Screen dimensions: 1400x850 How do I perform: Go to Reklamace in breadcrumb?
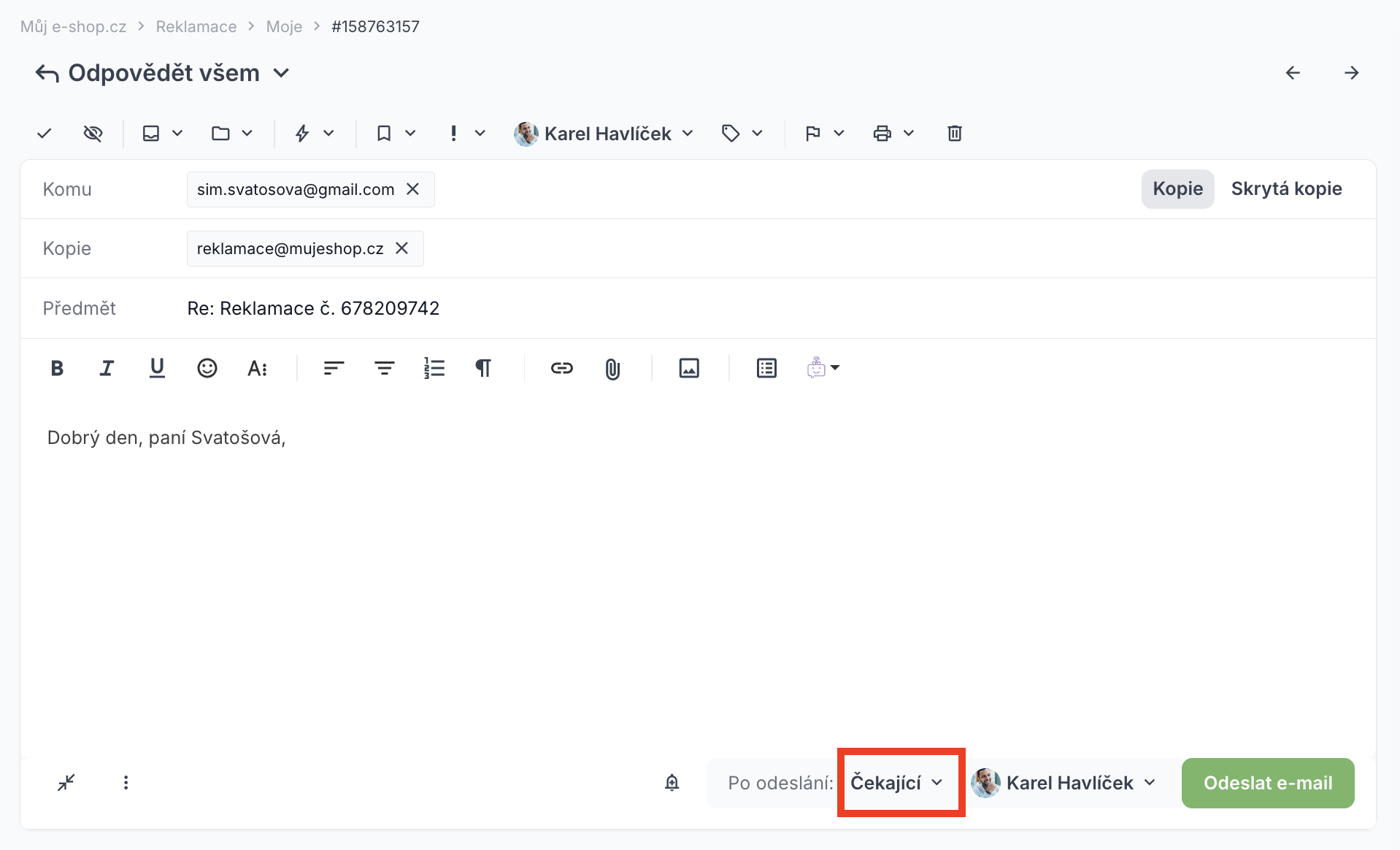196,26
